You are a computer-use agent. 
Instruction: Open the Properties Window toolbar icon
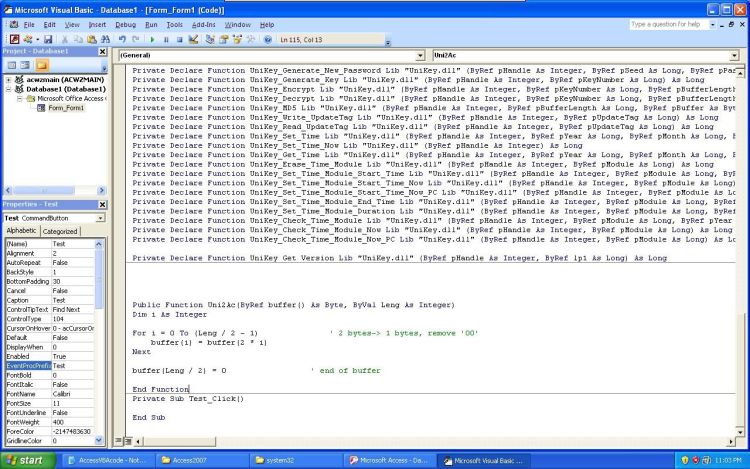click(223, 39)
